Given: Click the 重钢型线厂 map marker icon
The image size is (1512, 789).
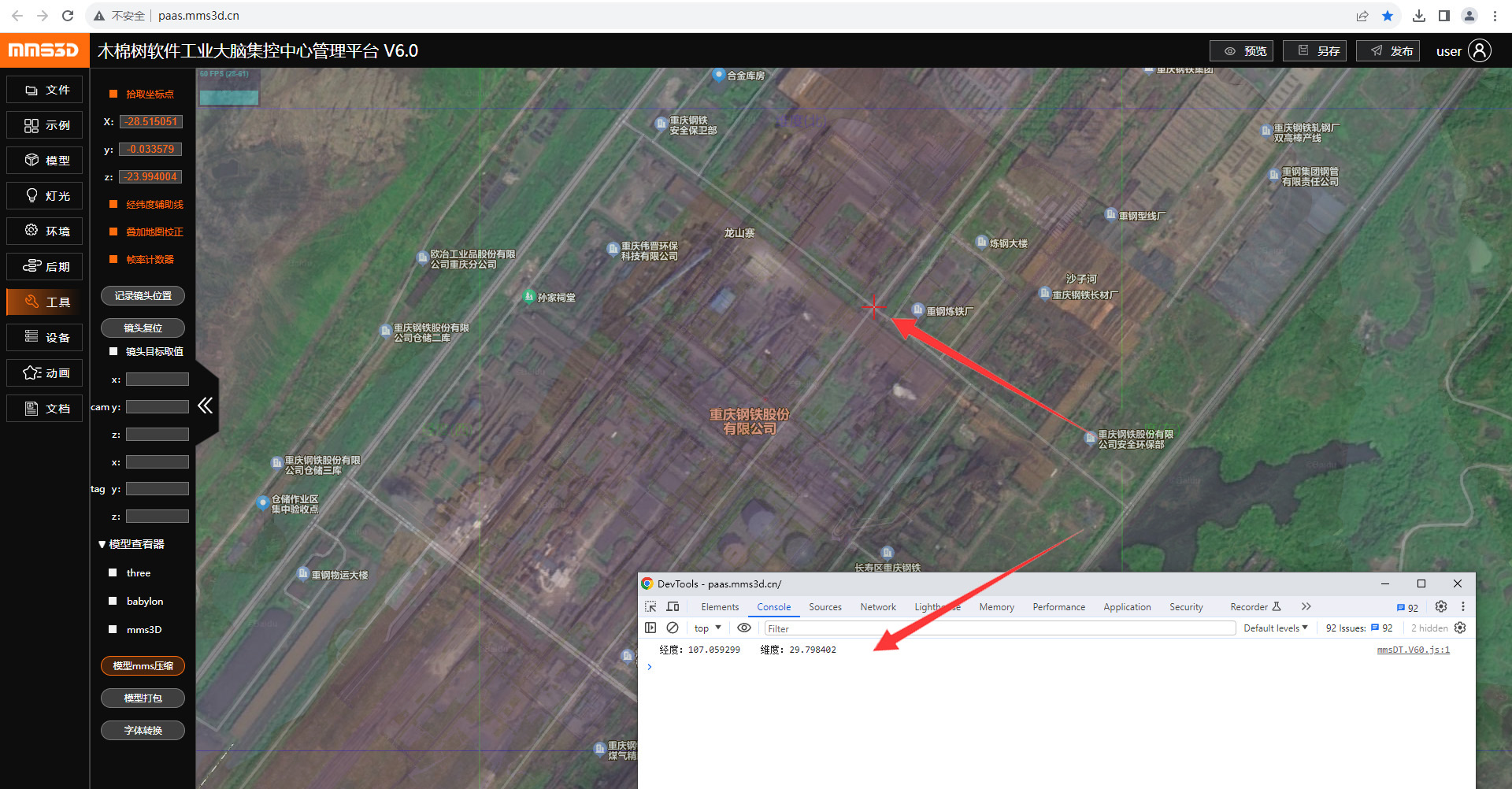Looking at the screenshot, I should [1110, 214].
